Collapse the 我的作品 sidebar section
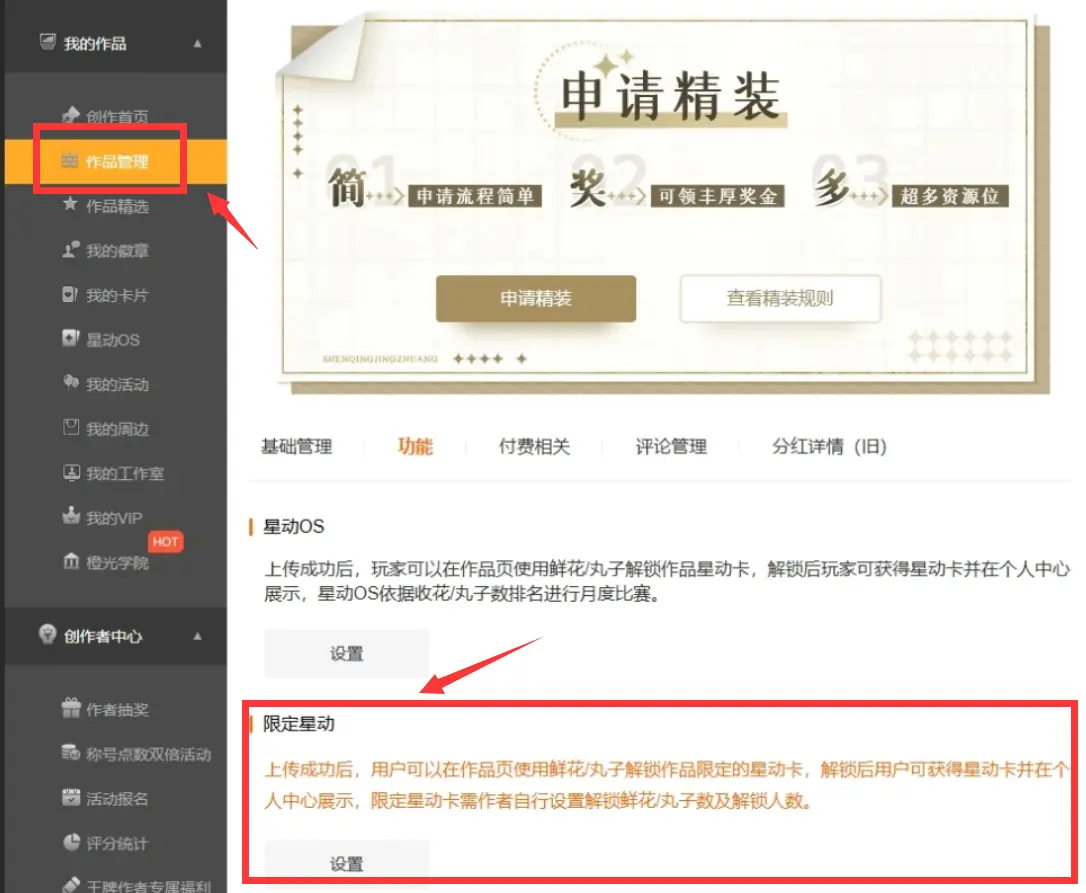This screenshot has height=893, width=1086. click(197, 44)
